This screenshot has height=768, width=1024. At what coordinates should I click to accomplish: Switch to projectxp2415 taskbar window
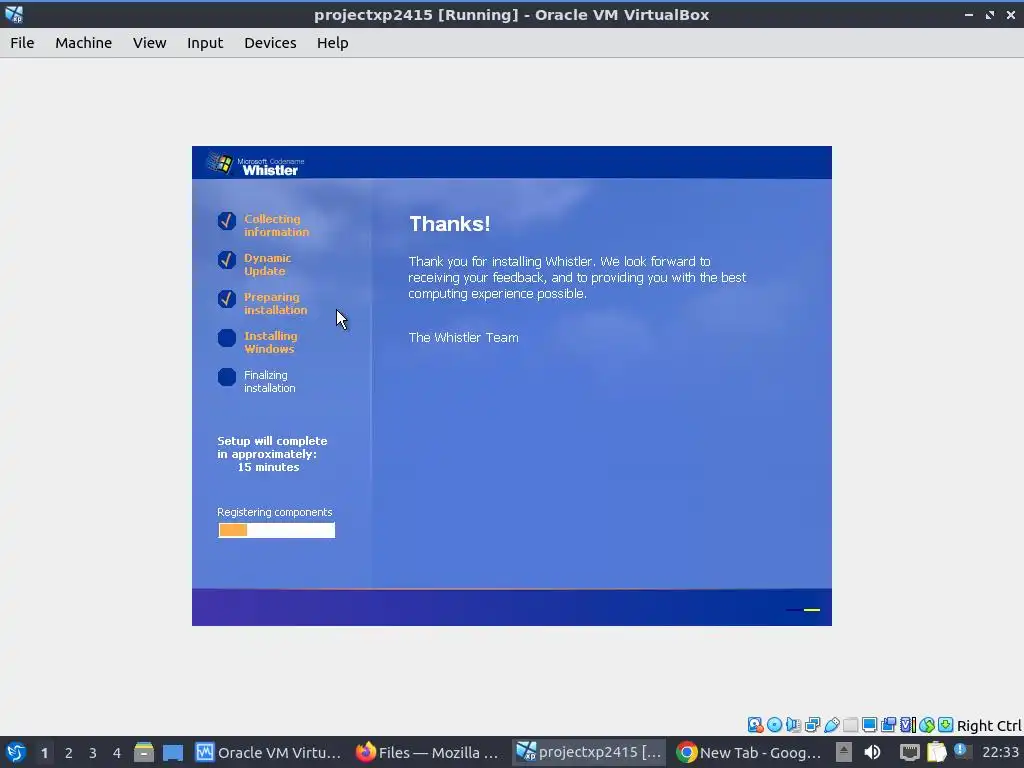click(588, 752)
